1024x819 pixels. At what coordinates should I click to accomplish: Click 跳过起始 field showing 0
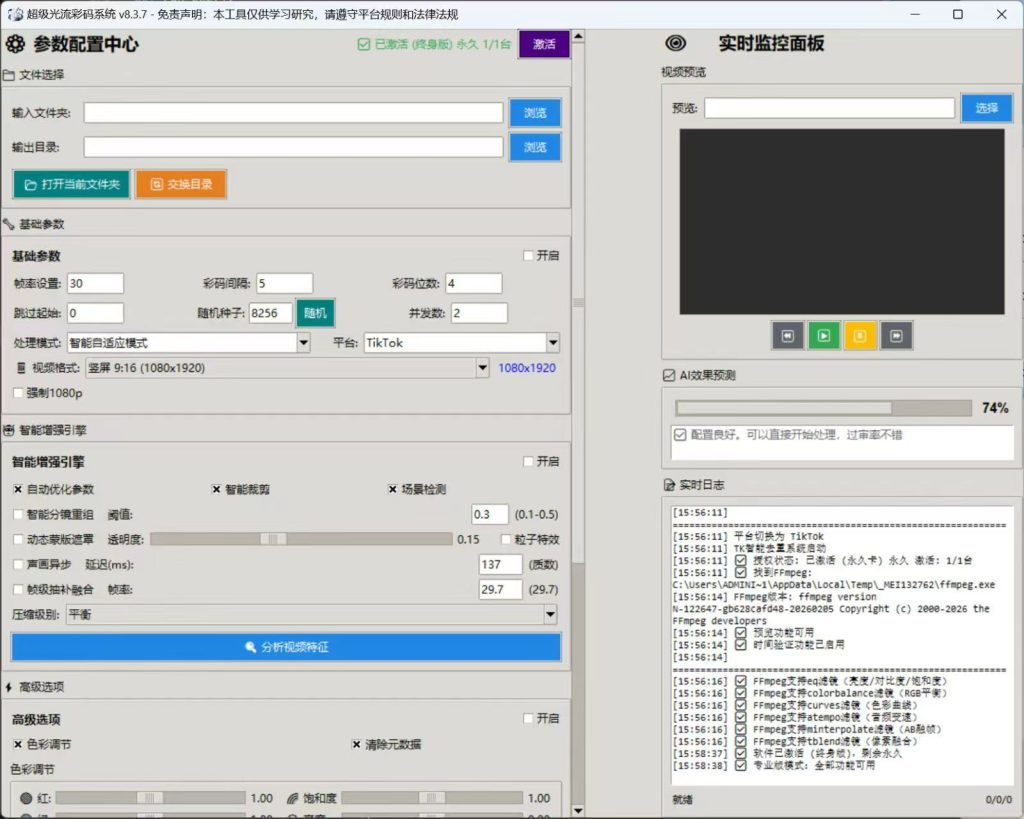tap(95, 313)
